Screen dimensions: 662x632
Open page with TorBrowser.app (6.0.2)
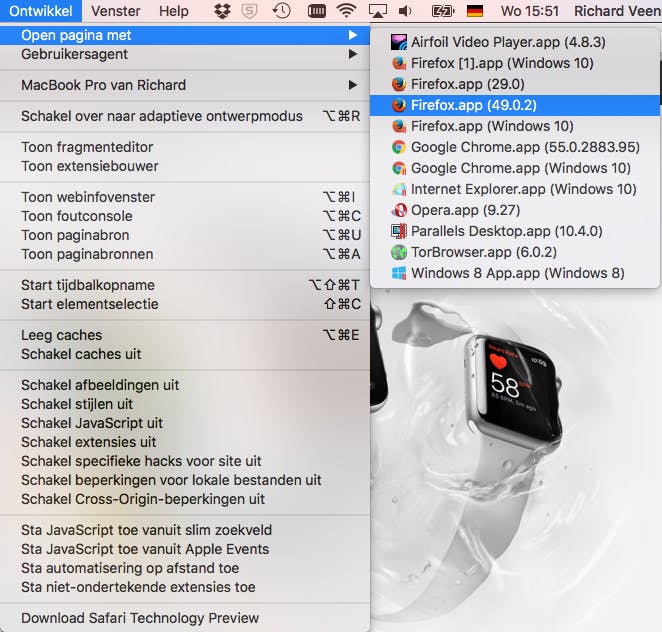[x=515, y=252]
